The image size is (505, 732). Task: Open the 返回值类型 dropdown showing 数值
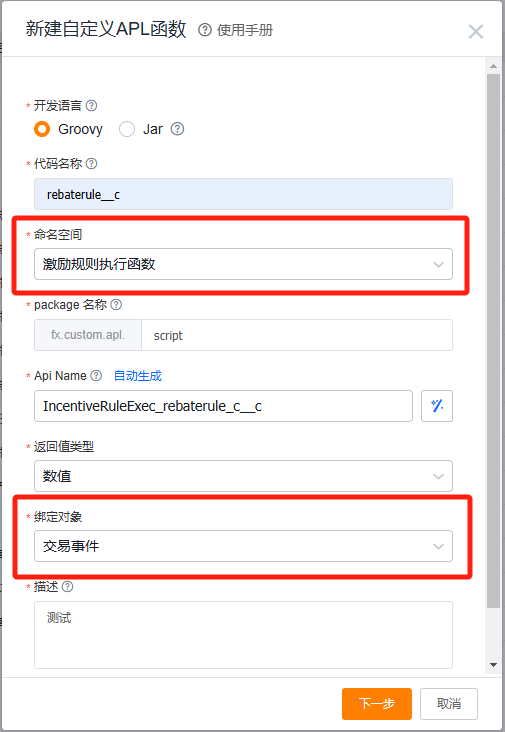coord(243,476)
